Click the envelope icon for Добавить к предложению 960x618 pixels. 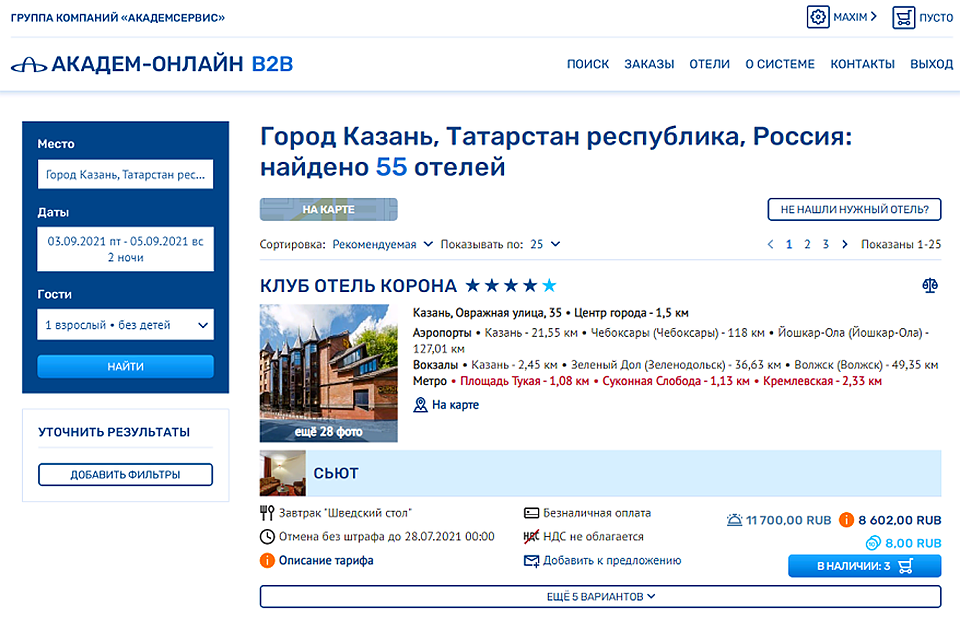[531, 560]
